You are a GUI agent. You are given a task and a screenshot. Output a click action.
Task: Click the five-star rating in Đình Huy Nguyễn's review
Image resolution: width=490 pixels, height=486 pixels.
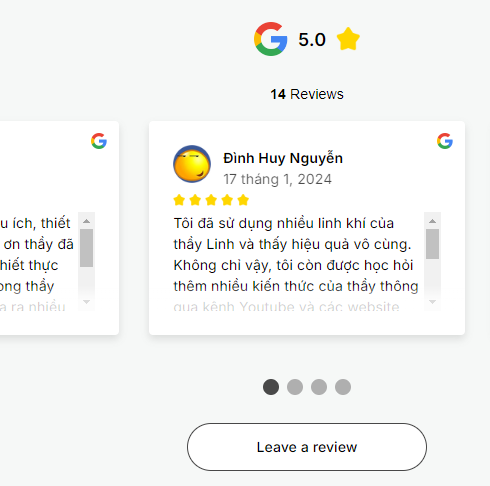(x=211, y=200)
